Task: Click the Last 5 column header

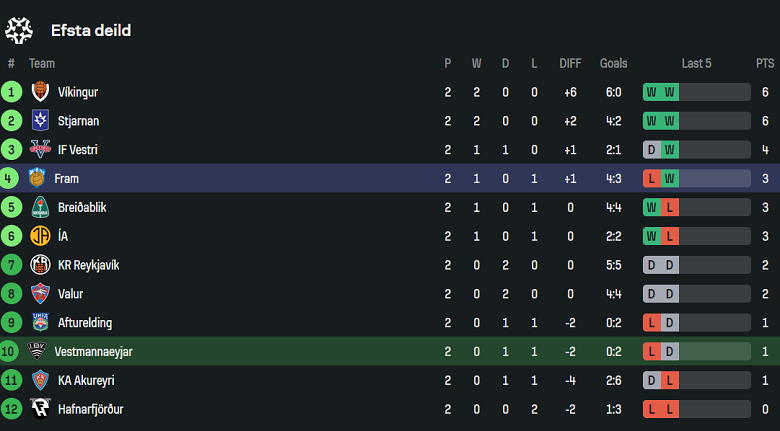Action: tap(696, 63)
